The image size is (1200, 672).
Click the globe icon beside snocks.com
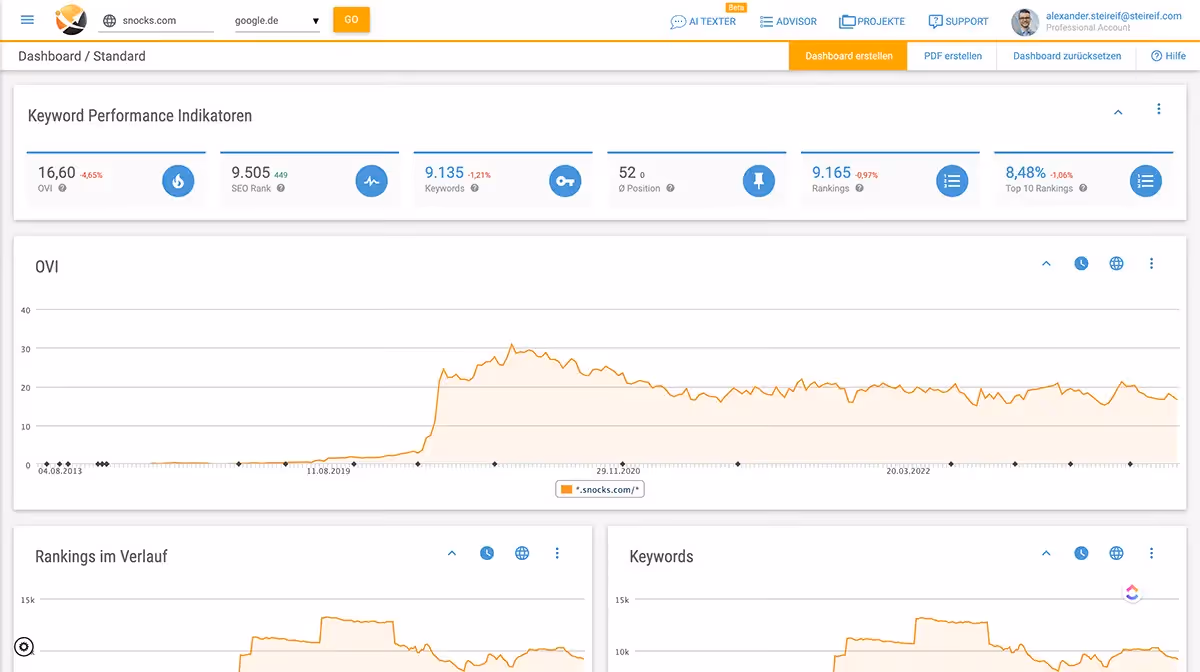pyautogui.click(x=109, y=20)
